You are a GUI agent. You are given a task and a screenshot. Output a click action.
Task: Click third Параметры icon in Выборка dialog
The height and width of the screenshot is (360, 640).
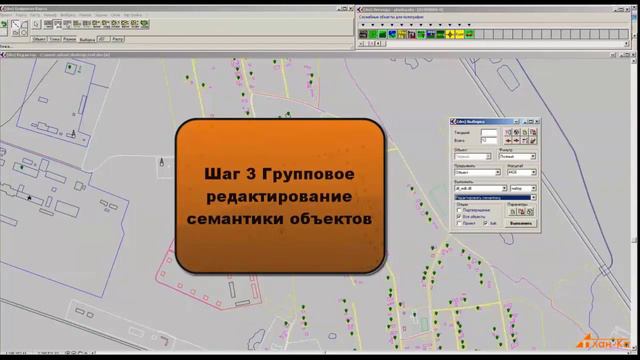(530, 212)
